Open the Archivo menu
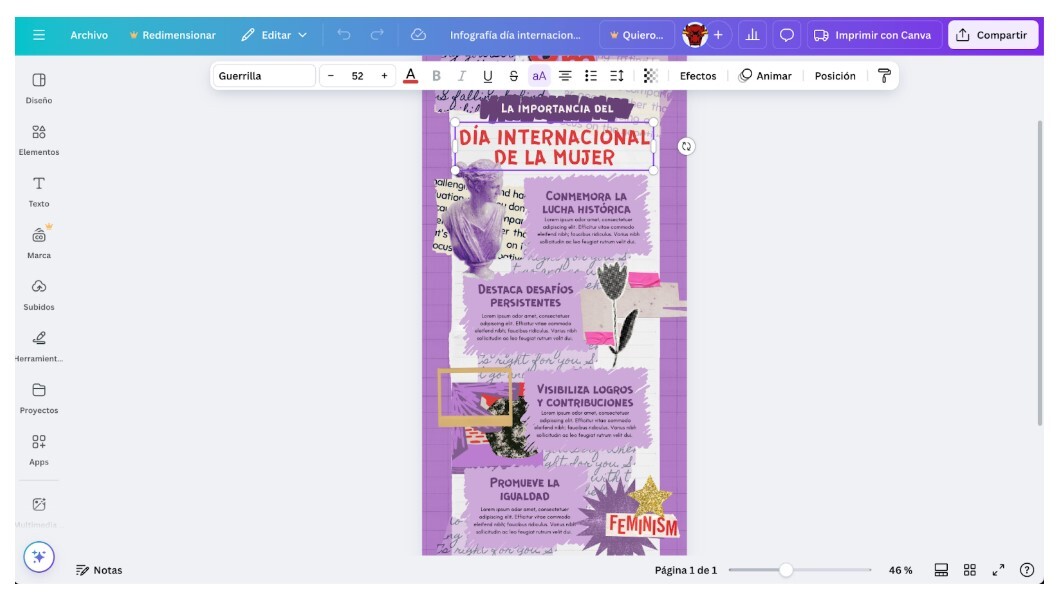The height and width of the screenshot is (597, 1061). pyautogui.click(x=89, y=35)
